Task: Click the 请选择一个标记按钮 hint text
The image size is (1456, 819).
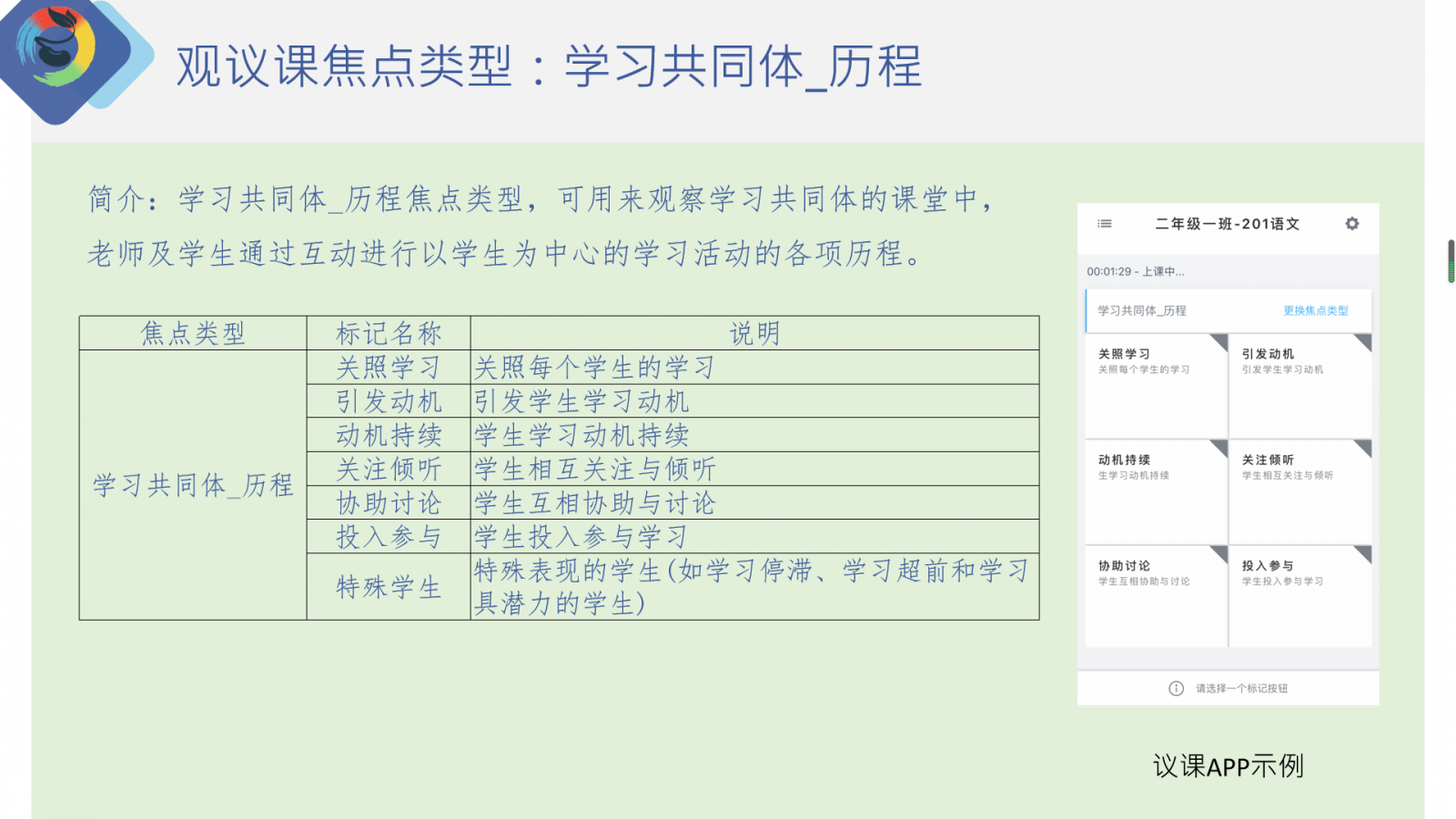Action: click(x=1241, y=689)
